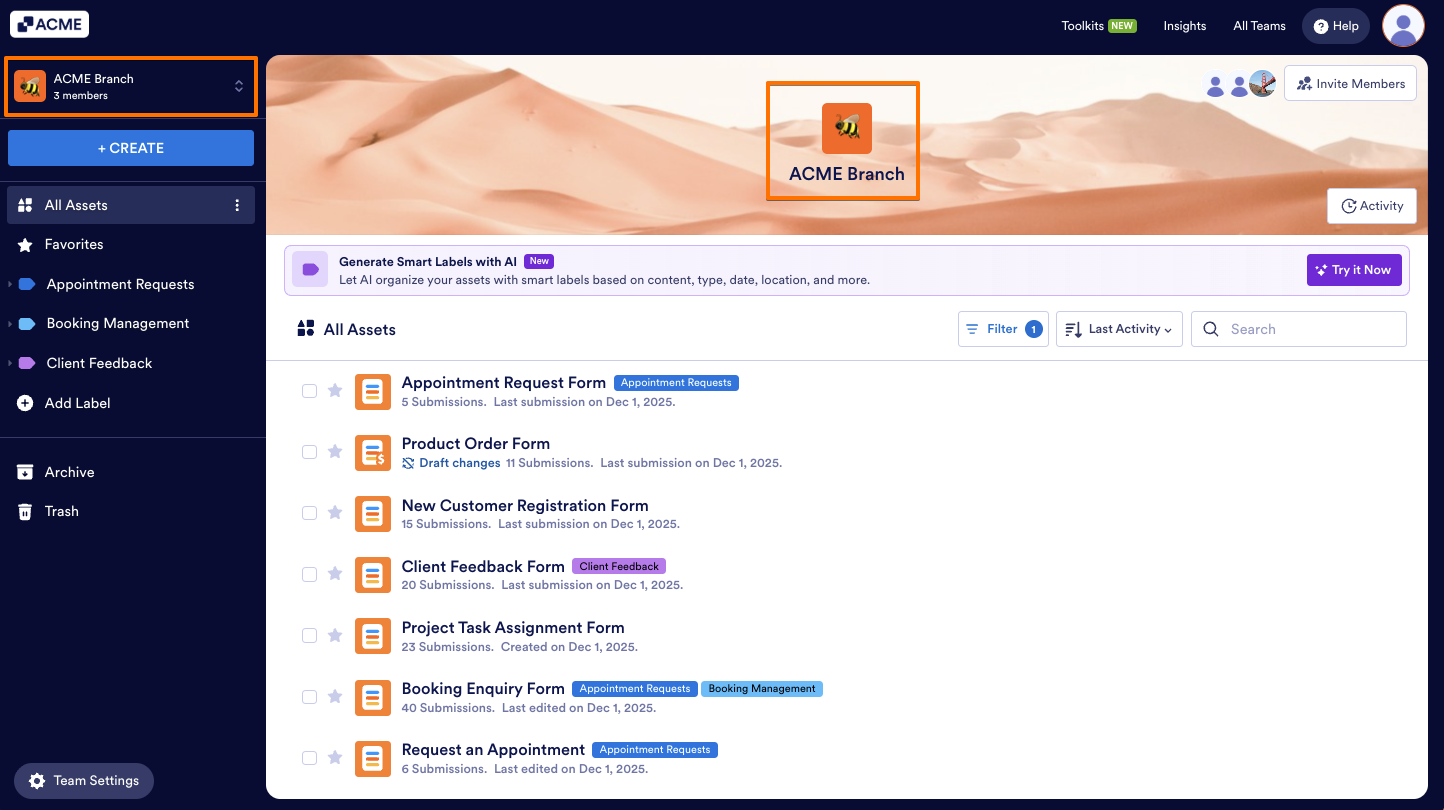
Task: Click the Appointment Request Form orange icon
Action: point(373,391)
